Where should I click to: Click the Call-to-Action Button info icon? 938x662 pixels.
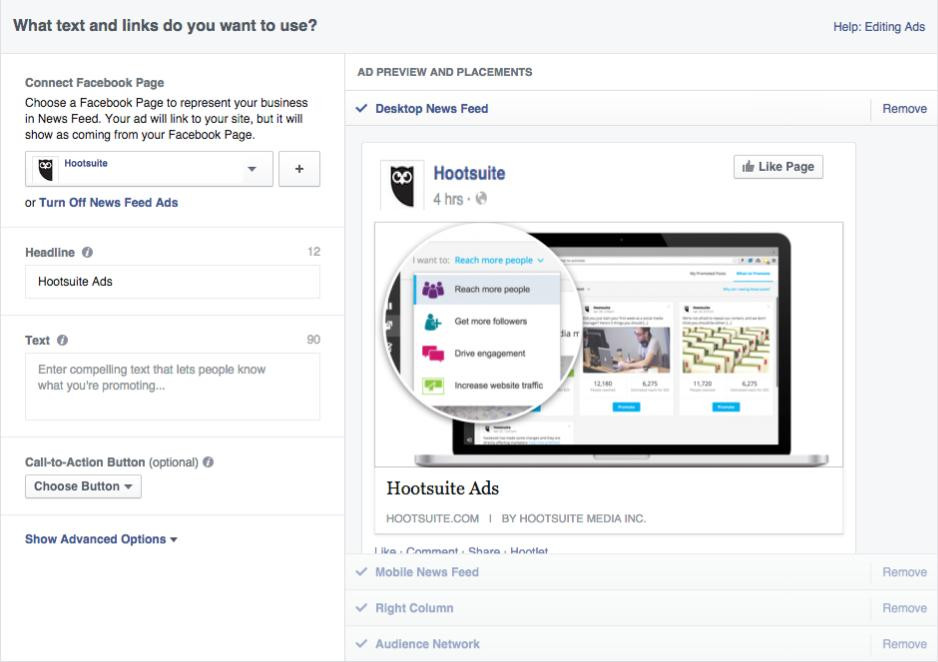click(208, 462)
